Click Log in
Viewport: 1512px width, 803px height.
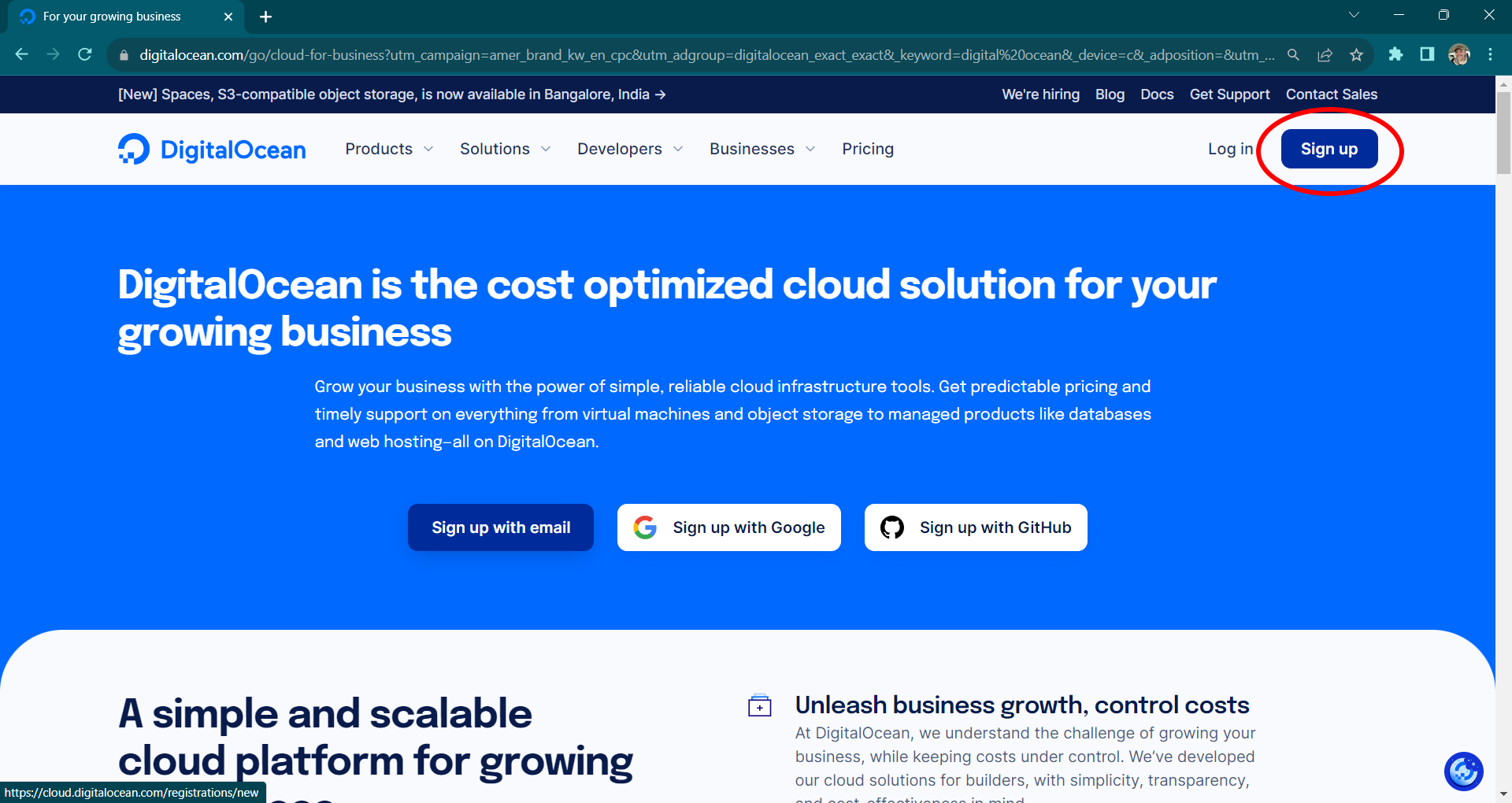pyautogui.click(x=1230, y=149)
